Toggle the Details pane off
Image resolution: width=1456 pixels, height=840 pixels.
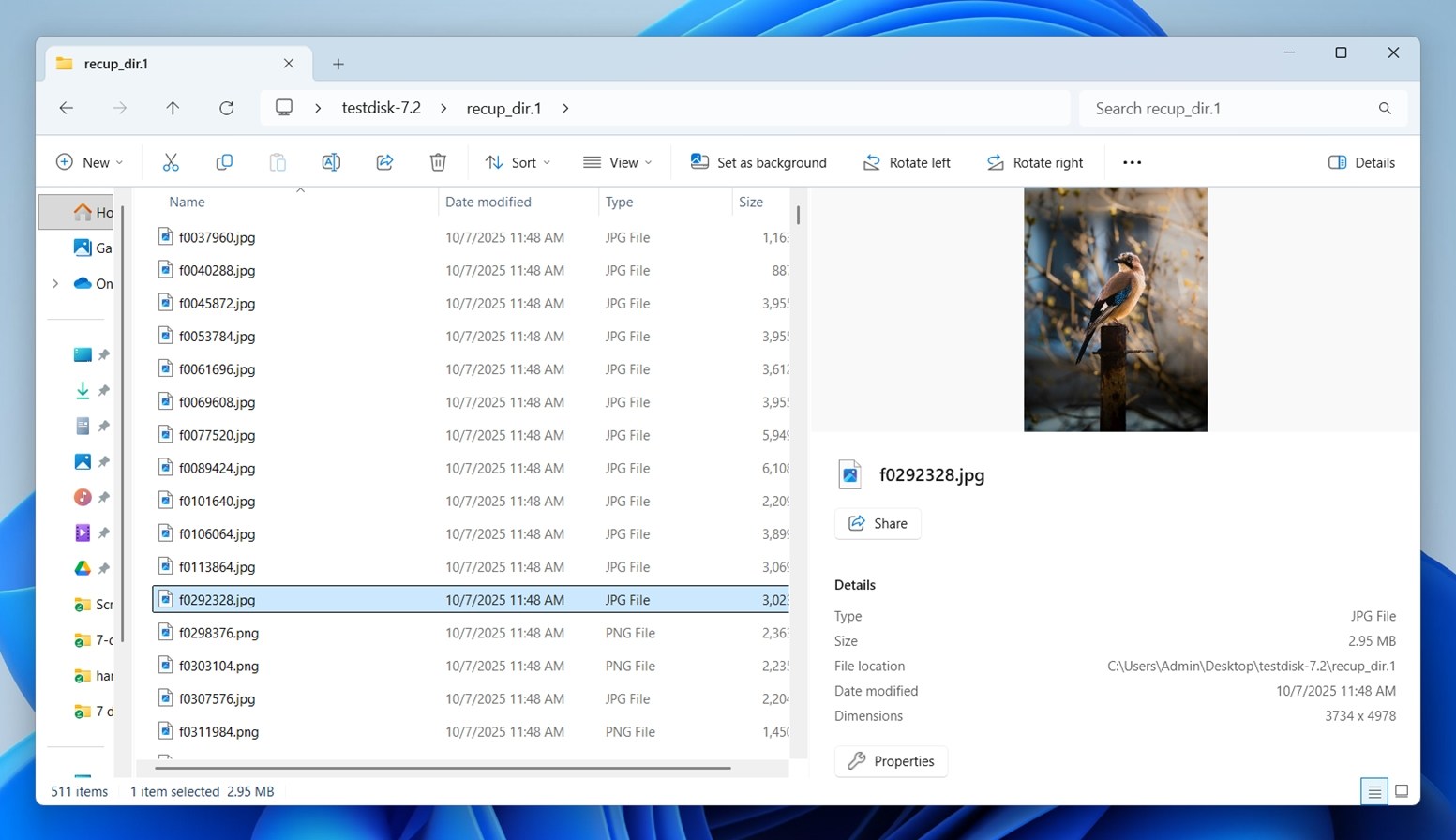1362,161
